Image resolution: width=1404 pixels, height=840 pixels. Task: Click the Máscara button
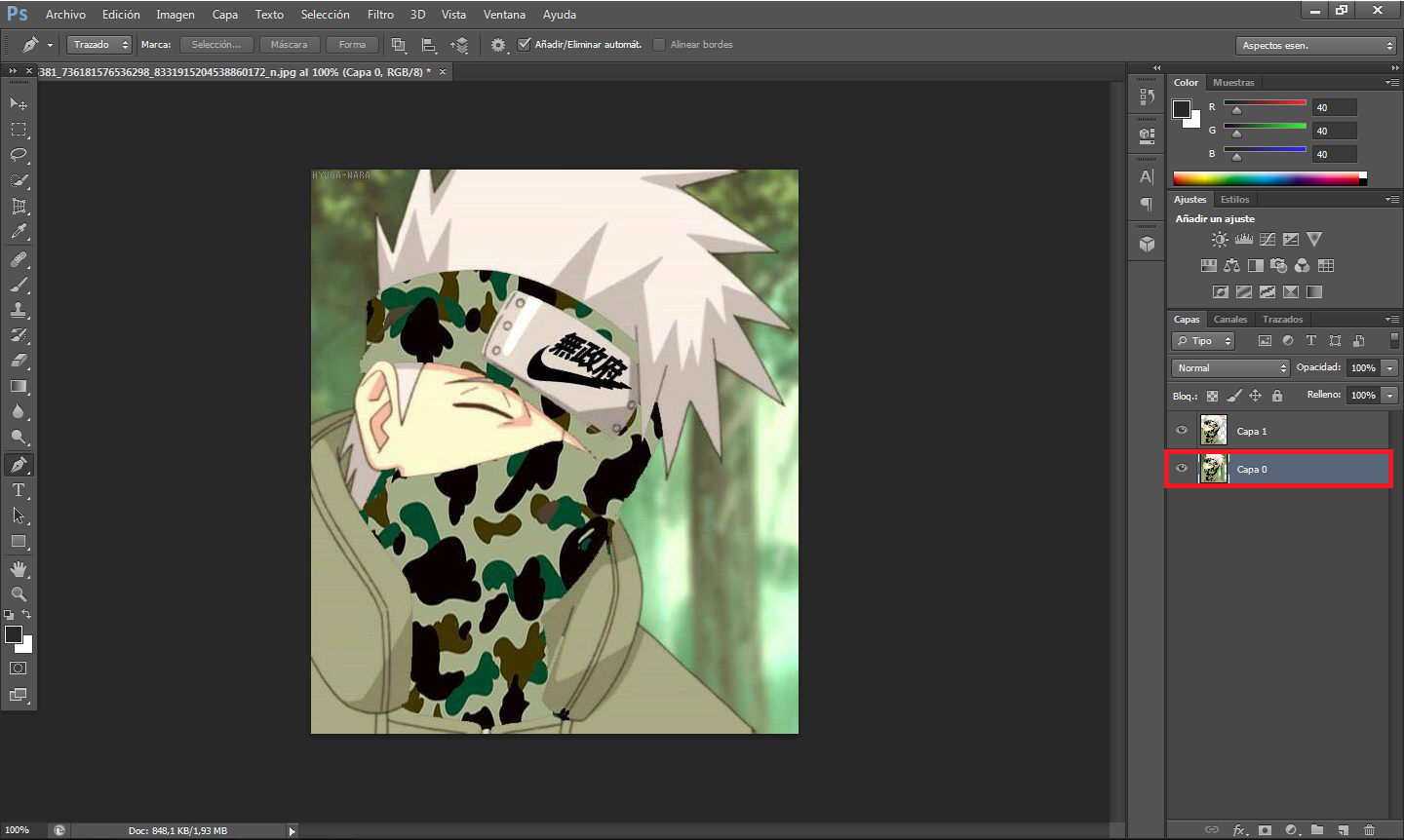point(289,45)
